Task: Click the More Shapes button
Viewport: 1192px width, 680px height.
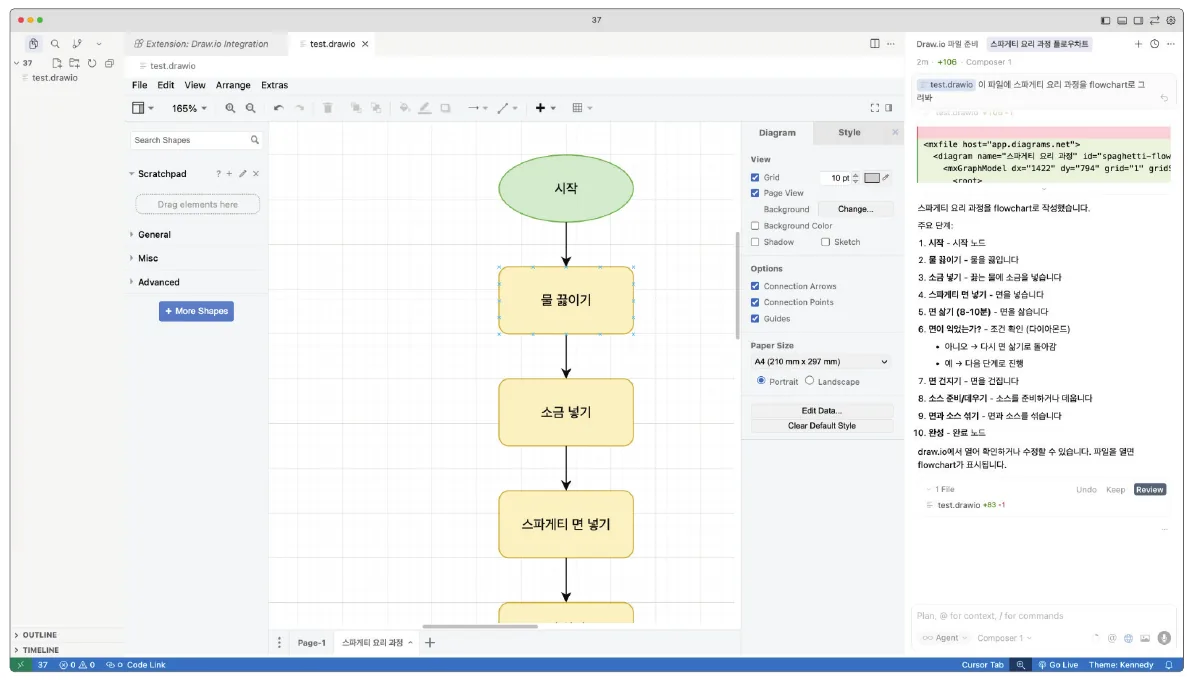Action: [x=196, y=311]
